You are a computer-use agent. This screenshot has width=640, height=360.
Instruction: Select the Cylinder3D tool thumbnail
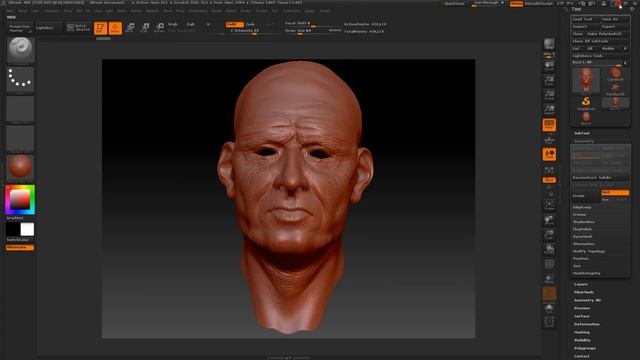[615, 74]
